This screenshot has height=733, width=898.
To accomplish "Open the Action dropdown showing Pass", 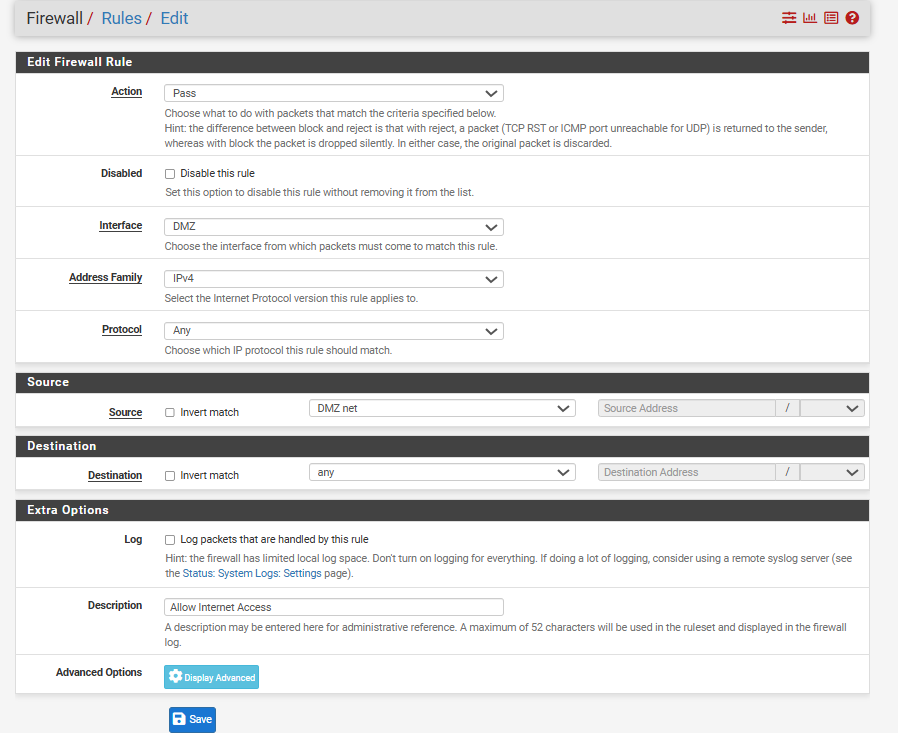I will (x=333, y=93).
